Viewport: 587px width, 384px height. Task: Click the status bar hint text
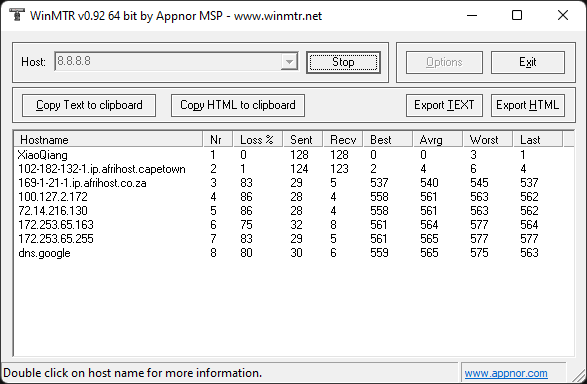point(133,373)
